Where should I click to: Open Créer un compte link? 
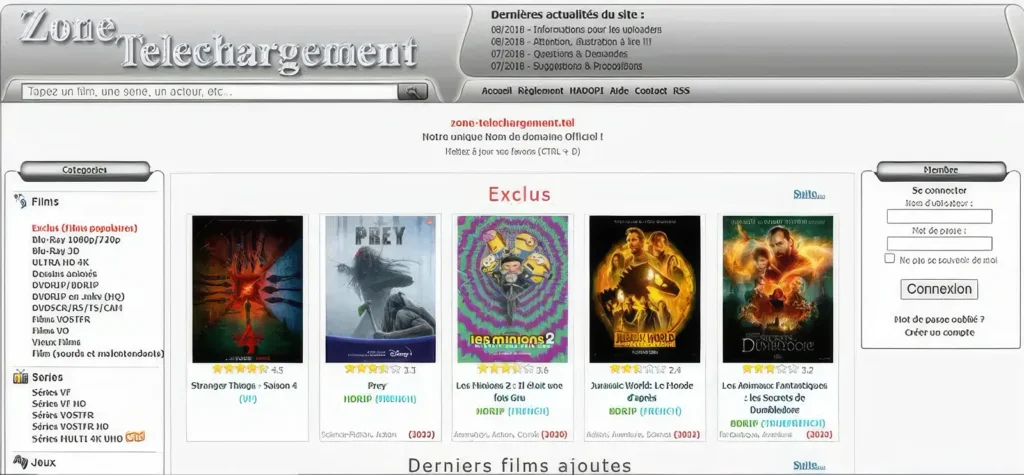(939, 333)
